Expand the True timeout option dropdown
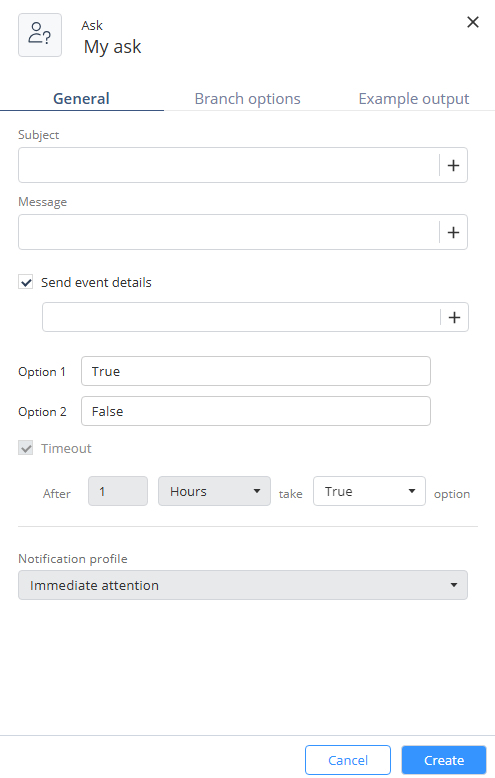The height and width of the screenshot is (778, 495). click(x=370, y=491)
